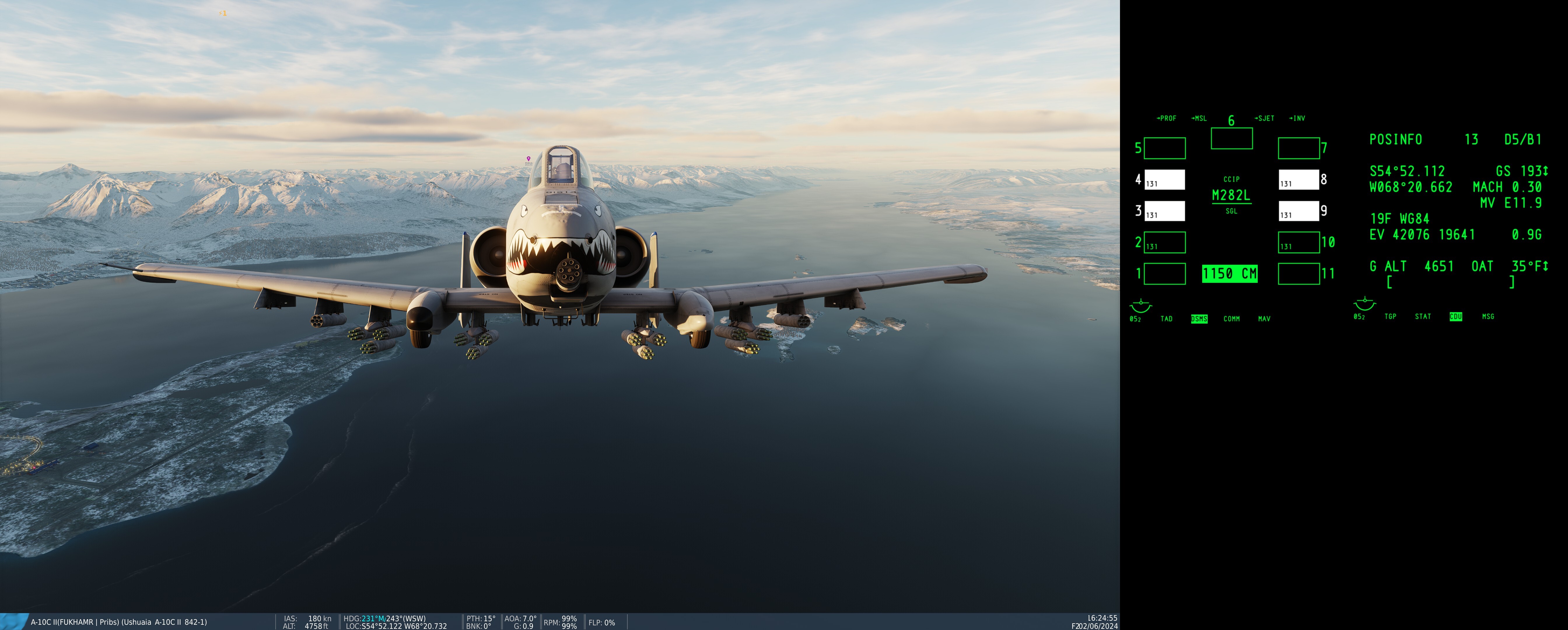This screenshot has width=1568, height=630.
Task: Select highlighted weapon station 4 box
Action: pyautogui.click(x=1164, y=180)
